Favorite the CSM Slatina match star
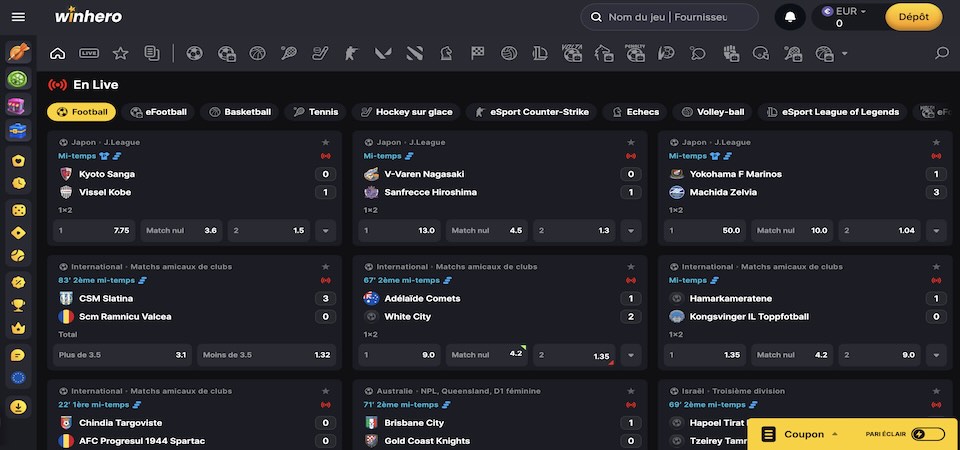Viewport: 960px width, 450px height. click(326, 266)
